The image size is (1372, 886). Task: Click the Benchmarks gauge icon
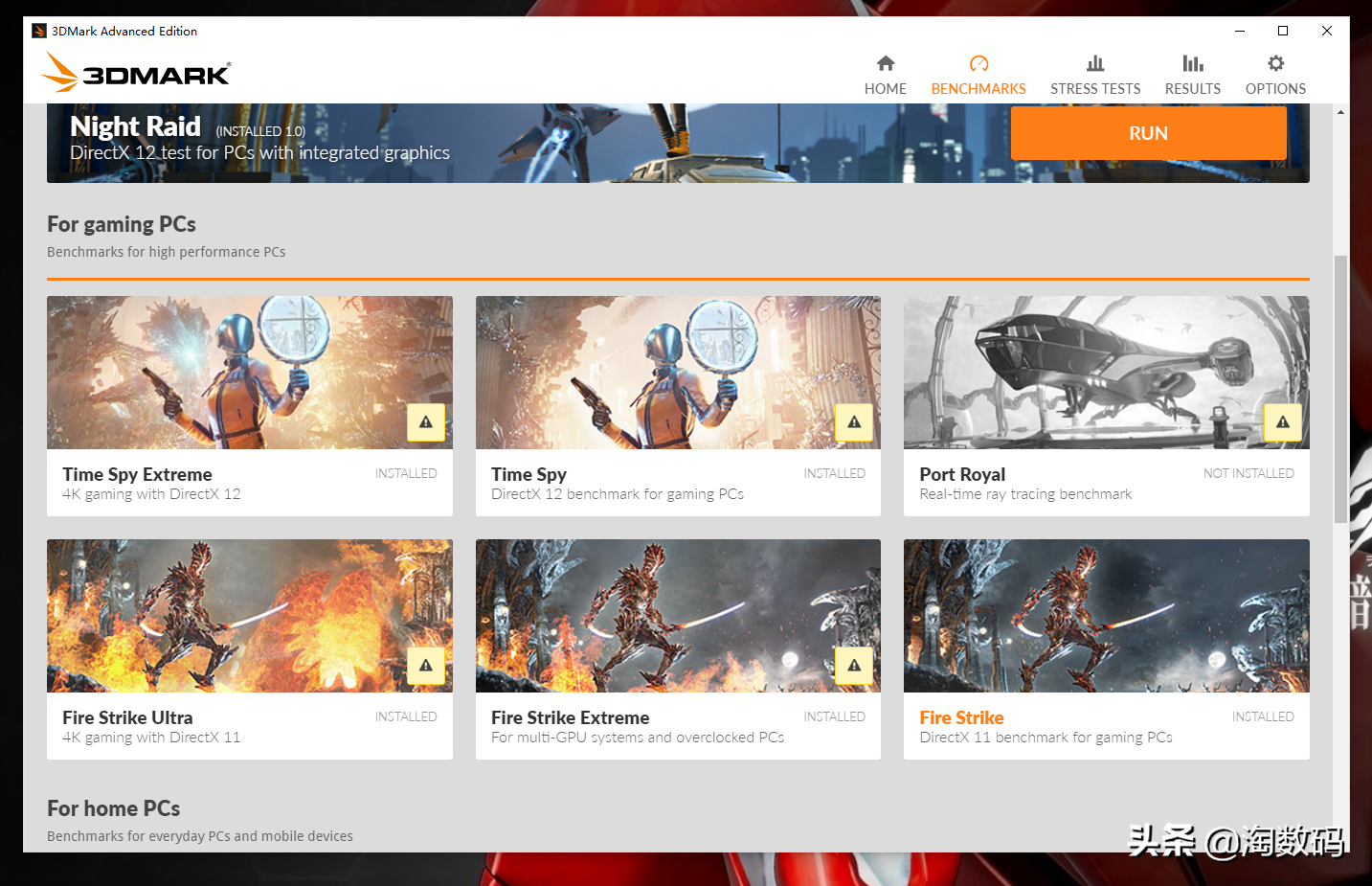point(978,63)
